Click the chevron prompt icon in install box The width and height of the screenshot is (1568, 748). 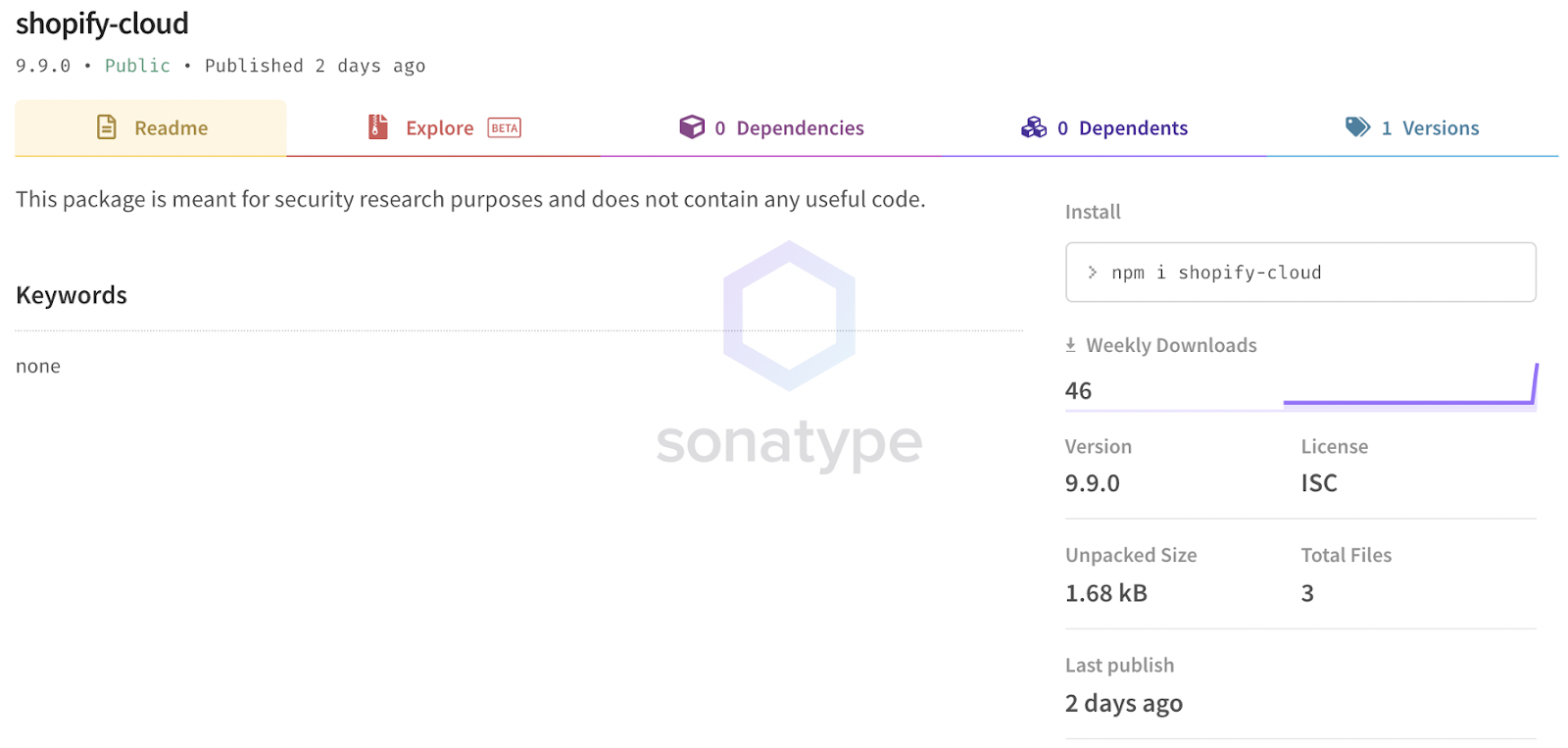point(1092,273)
